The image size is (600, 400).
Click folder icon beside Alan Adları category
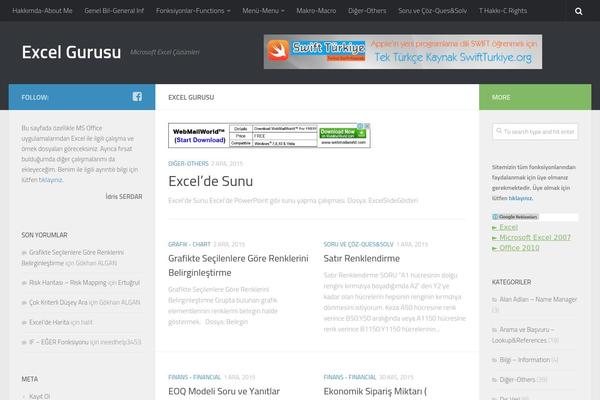point(494,300)
